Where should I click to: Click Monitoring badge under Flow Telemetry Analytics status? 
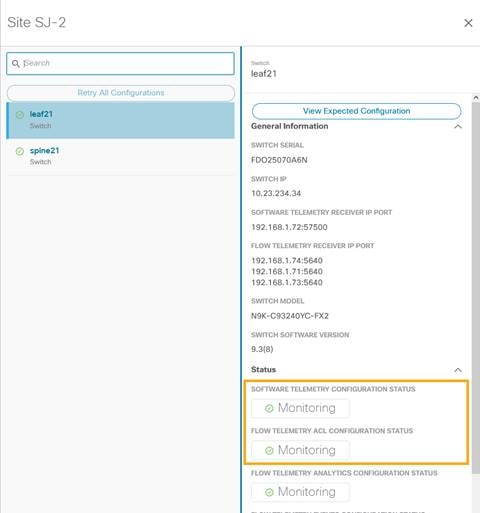[300, 492]
